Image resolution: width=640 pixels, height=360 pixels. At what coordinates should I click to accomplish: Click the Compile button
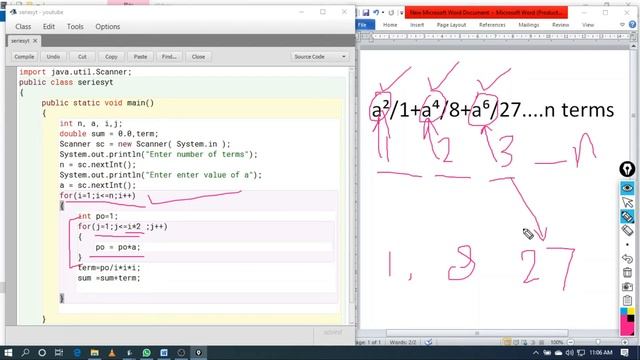tap(24, 57)
